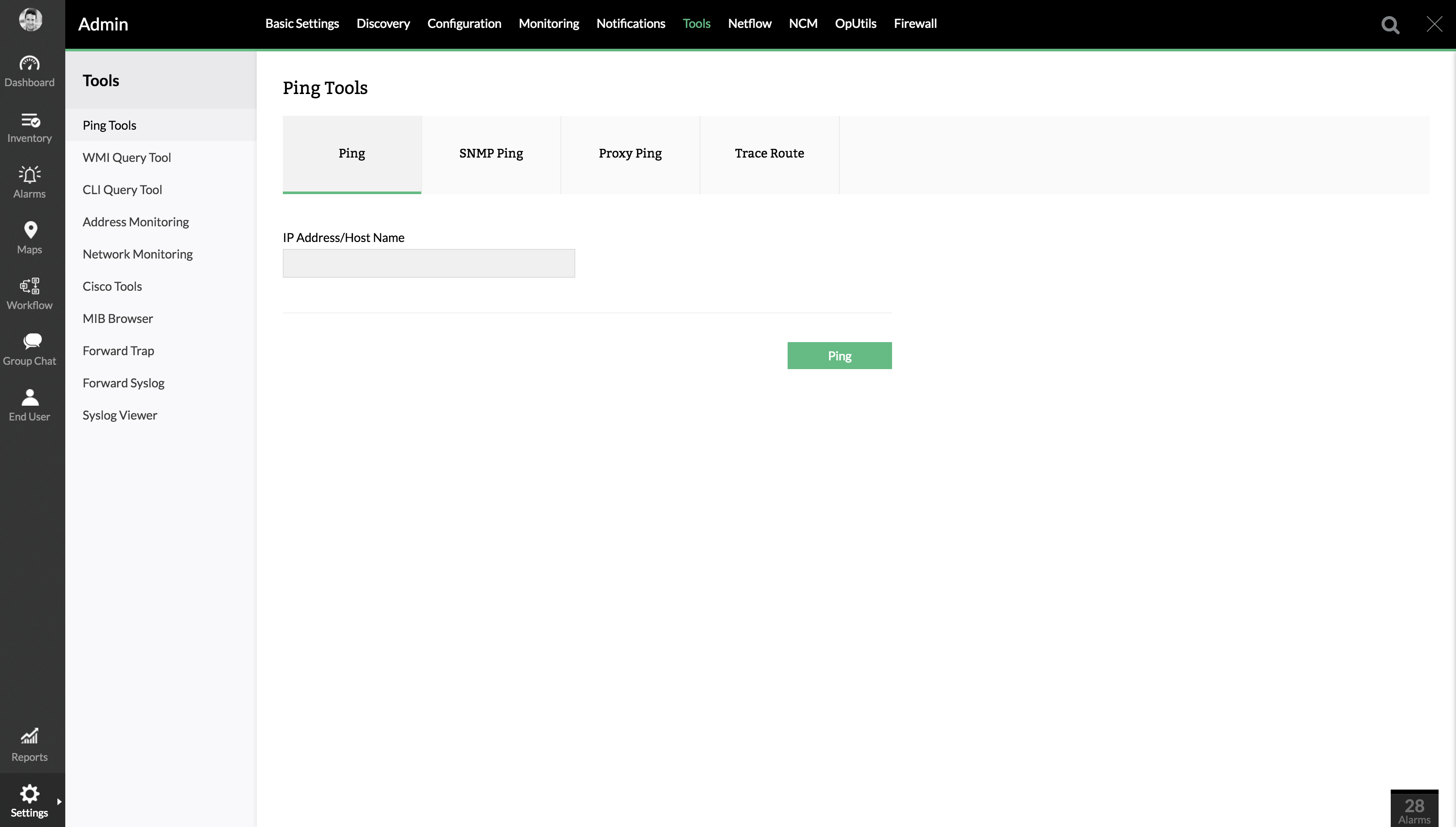Open the Group Chat bubble icon
Image resolution: width=1456 pixels, height=827 pixels.
click(x=31, y=341)
